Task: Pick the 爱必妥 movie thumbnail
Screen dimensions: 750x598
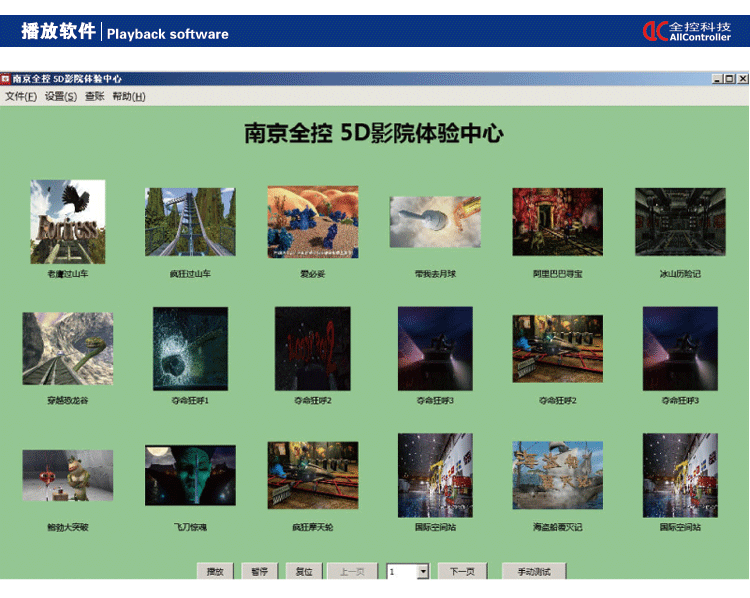Action: tap(312, 222)
